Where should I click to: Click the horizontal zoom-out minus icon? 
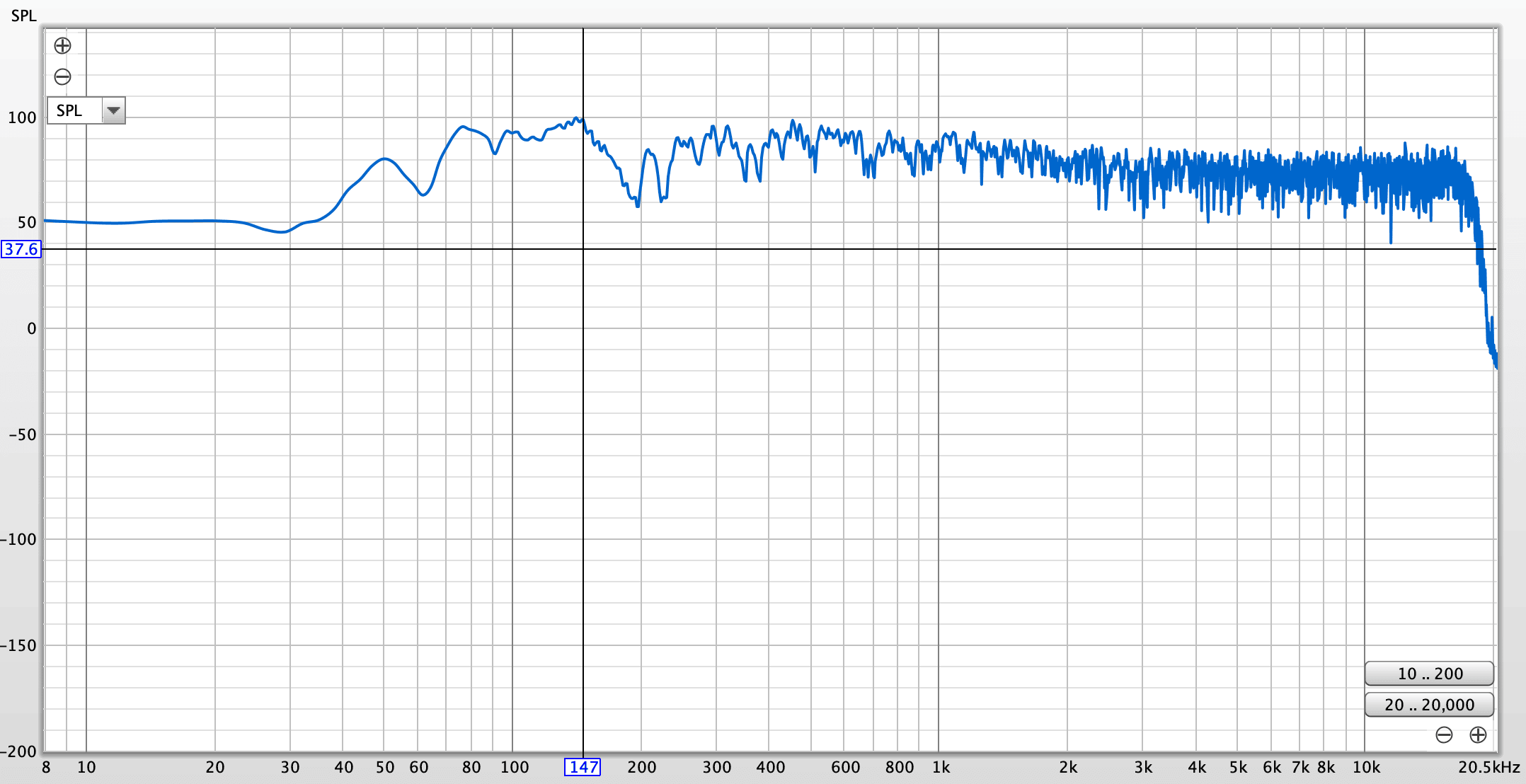tap(1444, 735)
